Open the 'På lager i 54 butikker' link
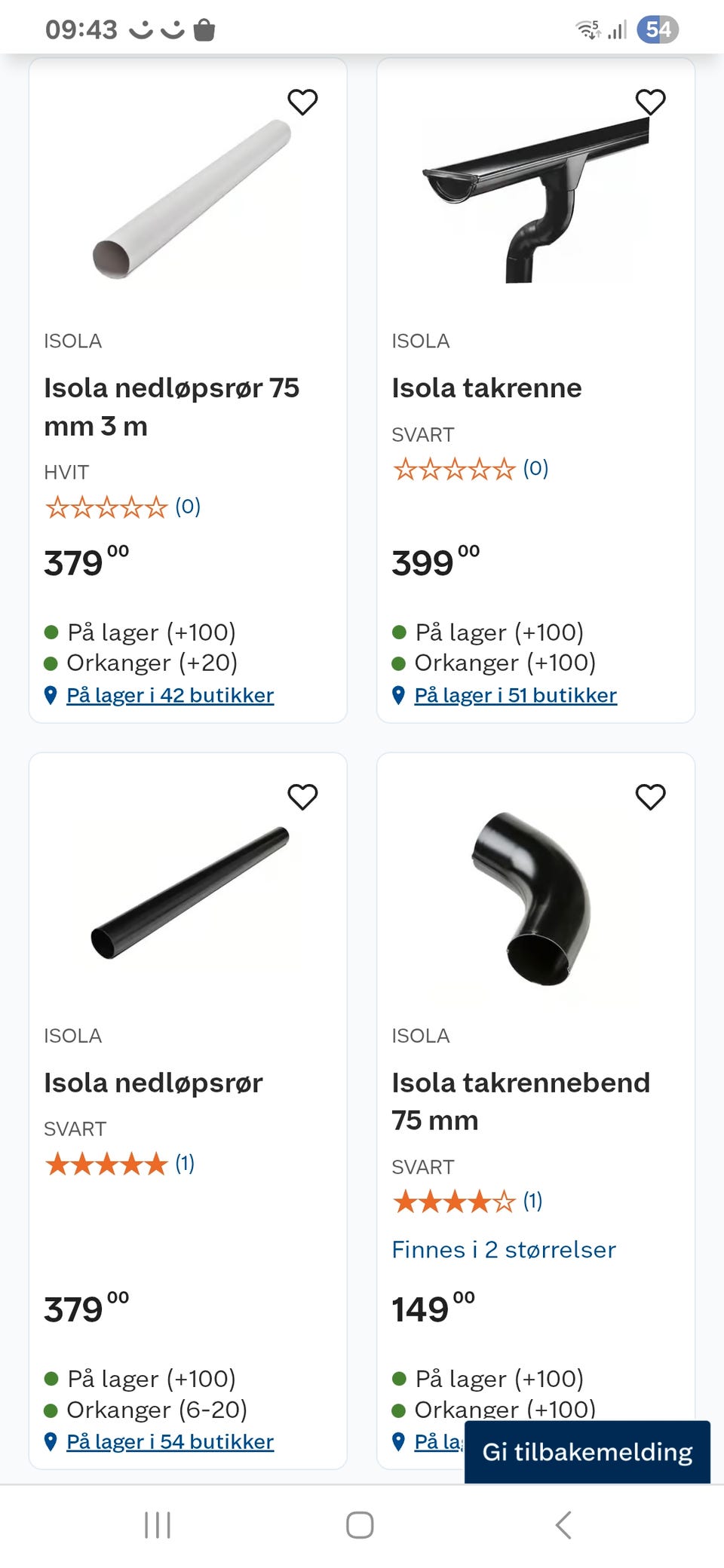This screenshot has width=724, height=1568. (x=170, y=1441)
